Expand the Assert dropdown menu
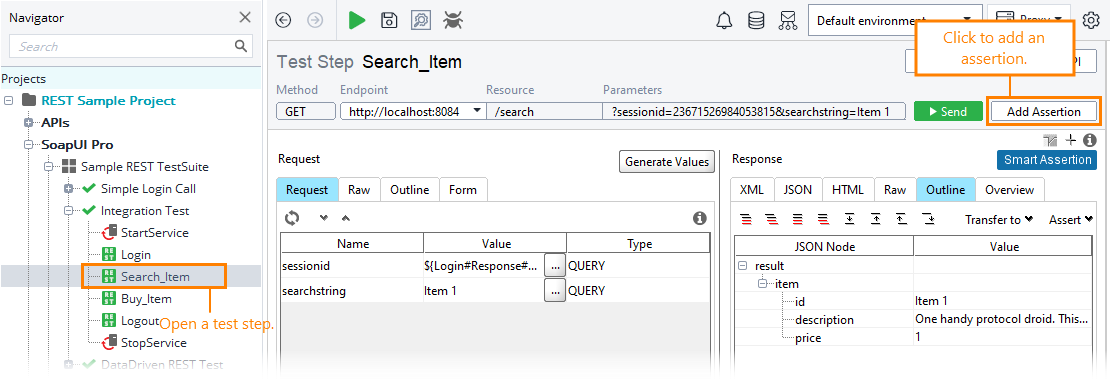This screenshot has height=380, width=1110. 1070,219
